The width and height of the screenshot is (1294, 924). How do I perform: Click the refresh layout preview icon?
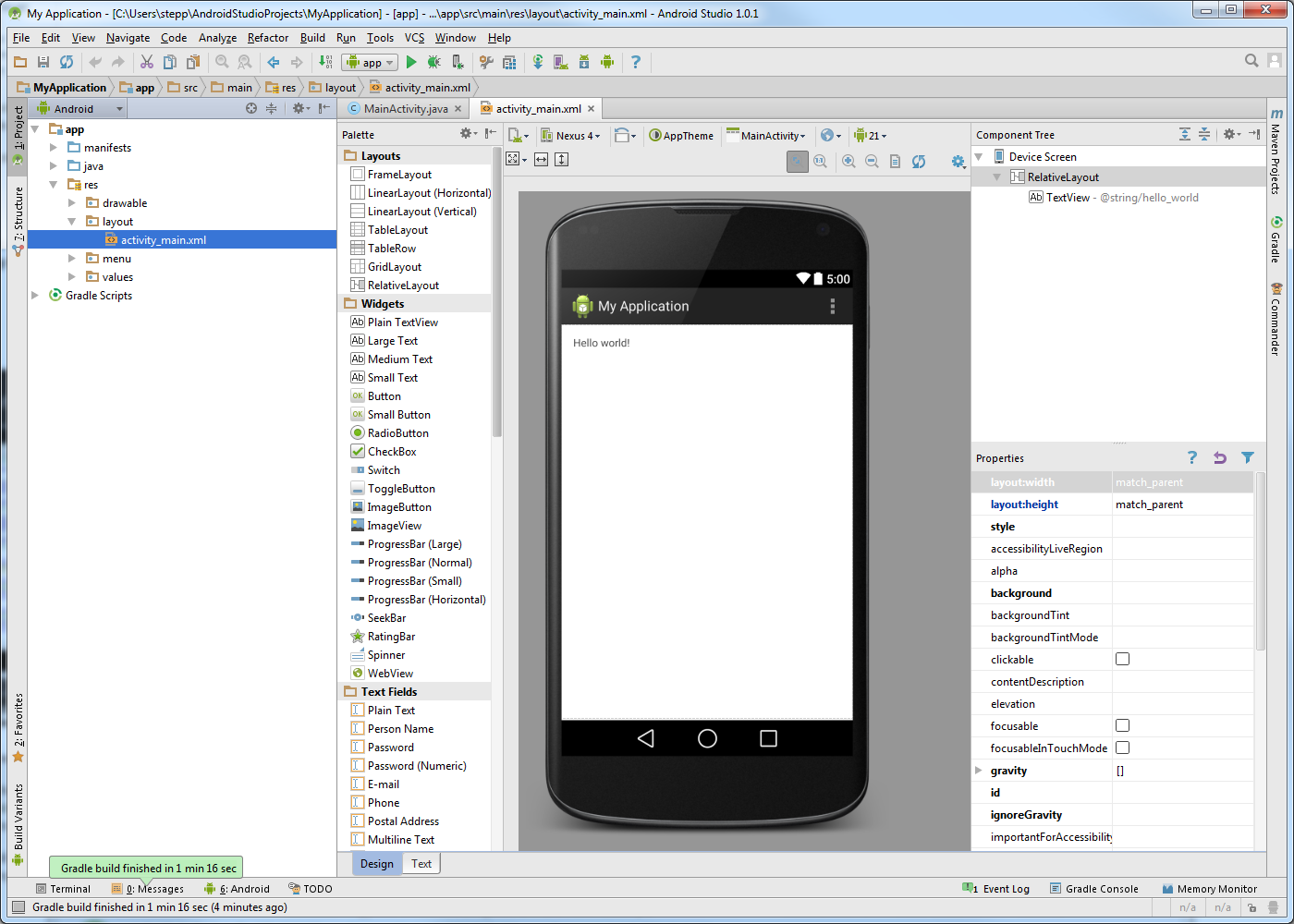(919, 161)
